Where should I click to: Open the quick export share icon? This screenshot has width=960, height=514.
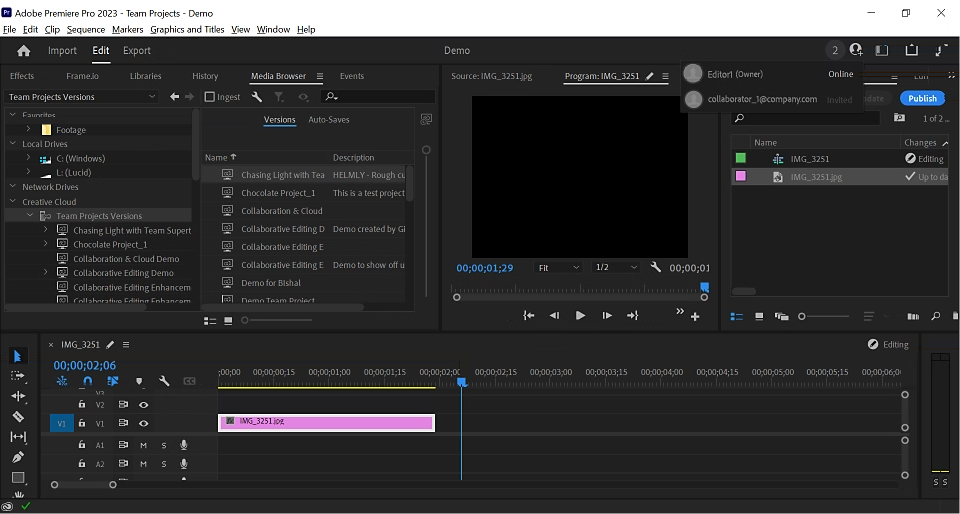click(x=912, y=50)
